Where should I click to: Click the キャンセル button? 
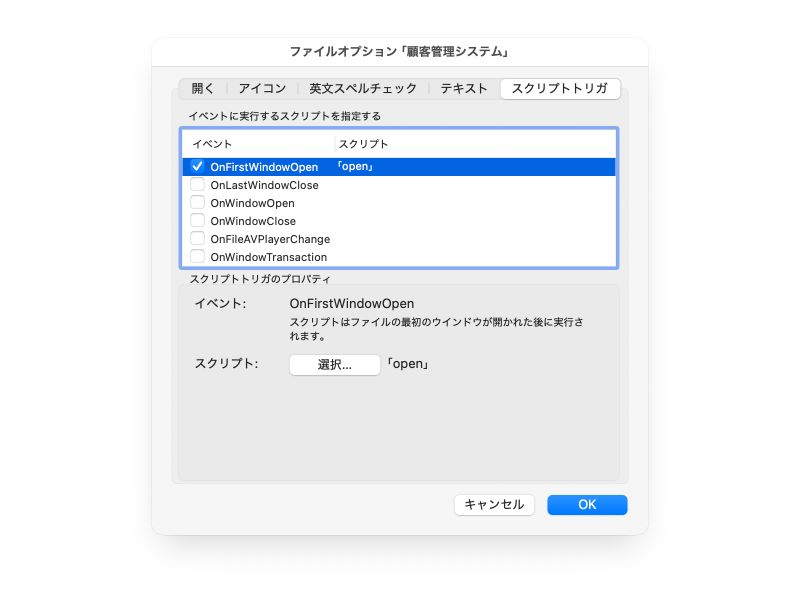click(494, 505)
